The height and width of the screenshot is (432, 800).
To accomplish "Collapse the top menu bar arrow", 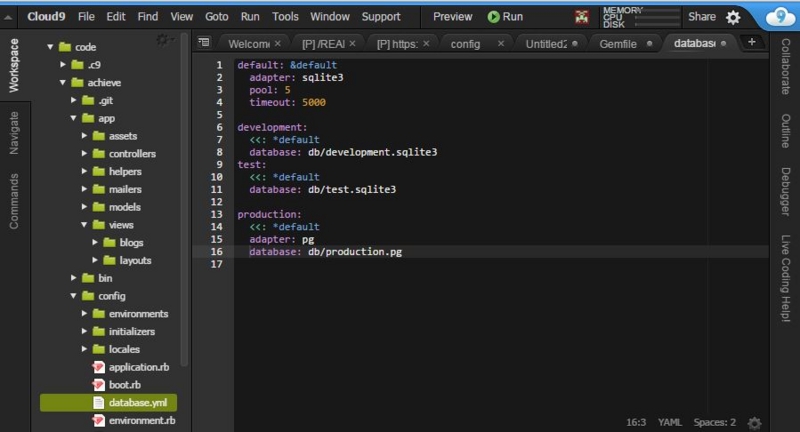I will pyautogui.click(x=8, y=17).
